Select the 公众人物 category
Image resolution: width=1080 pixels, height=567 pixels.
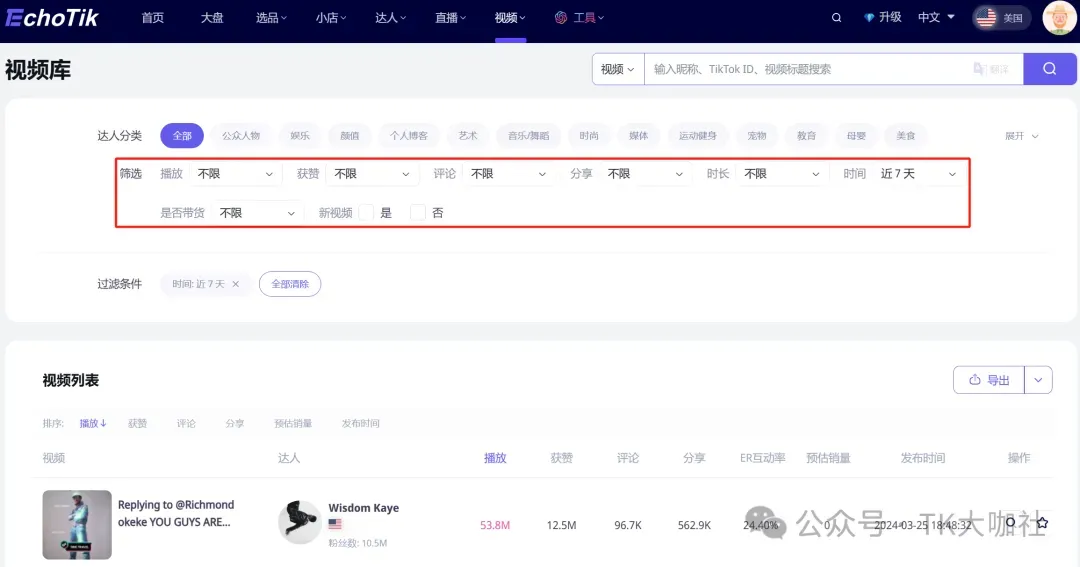click(x=241, y=136)
